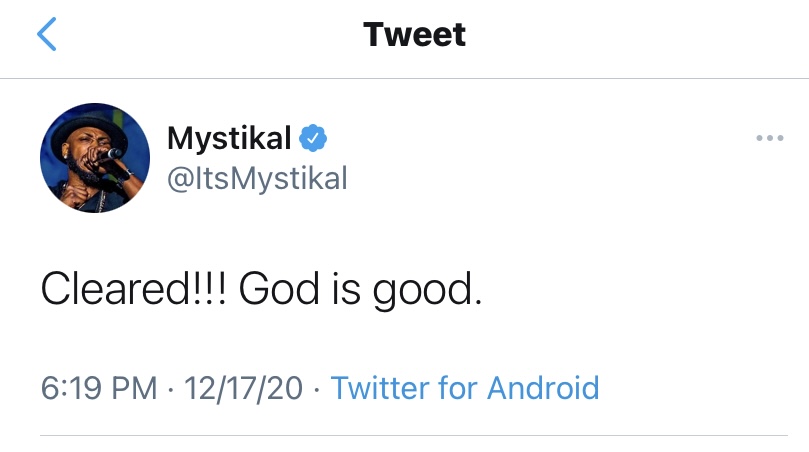Click the checkmark inside the verified badge
The height and width of the screenshot is (452, 809).
click(x=313, y=138)
